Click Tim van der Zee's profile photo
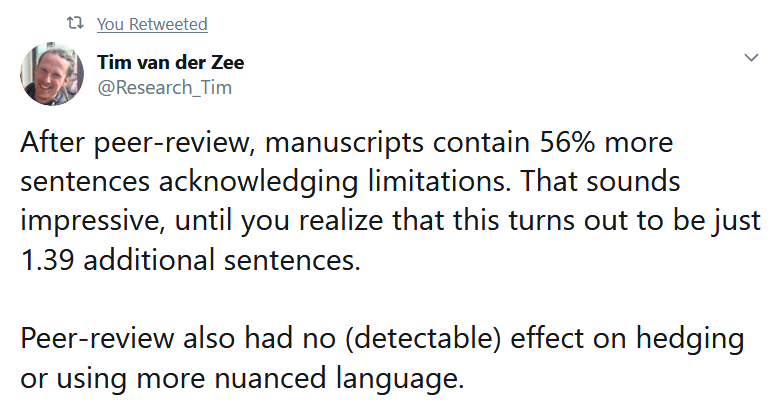 coord(52,75)
